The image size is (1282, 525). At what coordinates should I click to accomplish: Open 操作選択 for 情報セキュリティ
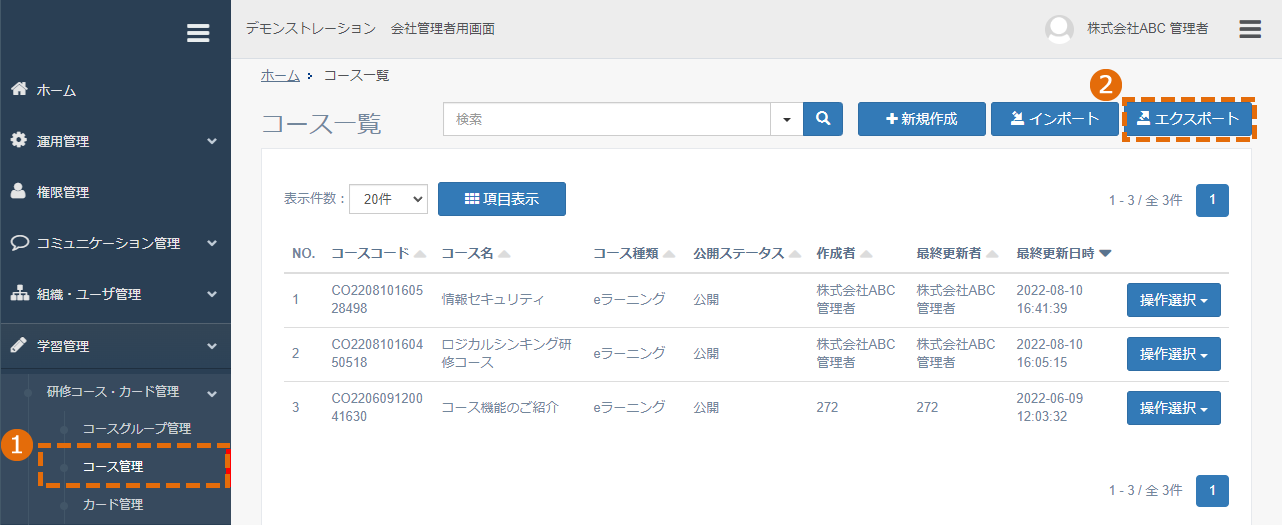1173,299
